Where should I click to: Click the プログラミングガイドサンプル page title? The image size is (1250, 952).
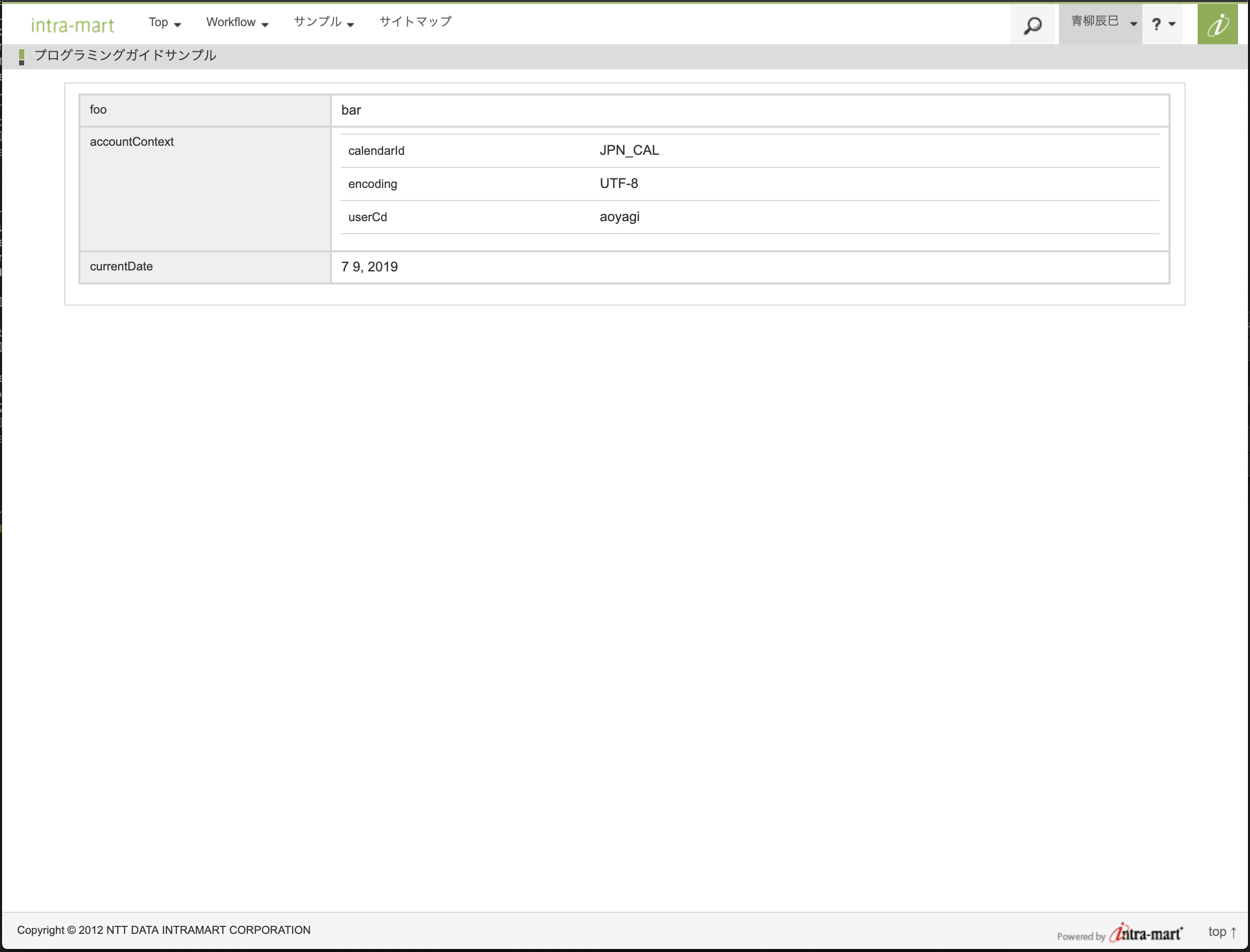[125, 55]
